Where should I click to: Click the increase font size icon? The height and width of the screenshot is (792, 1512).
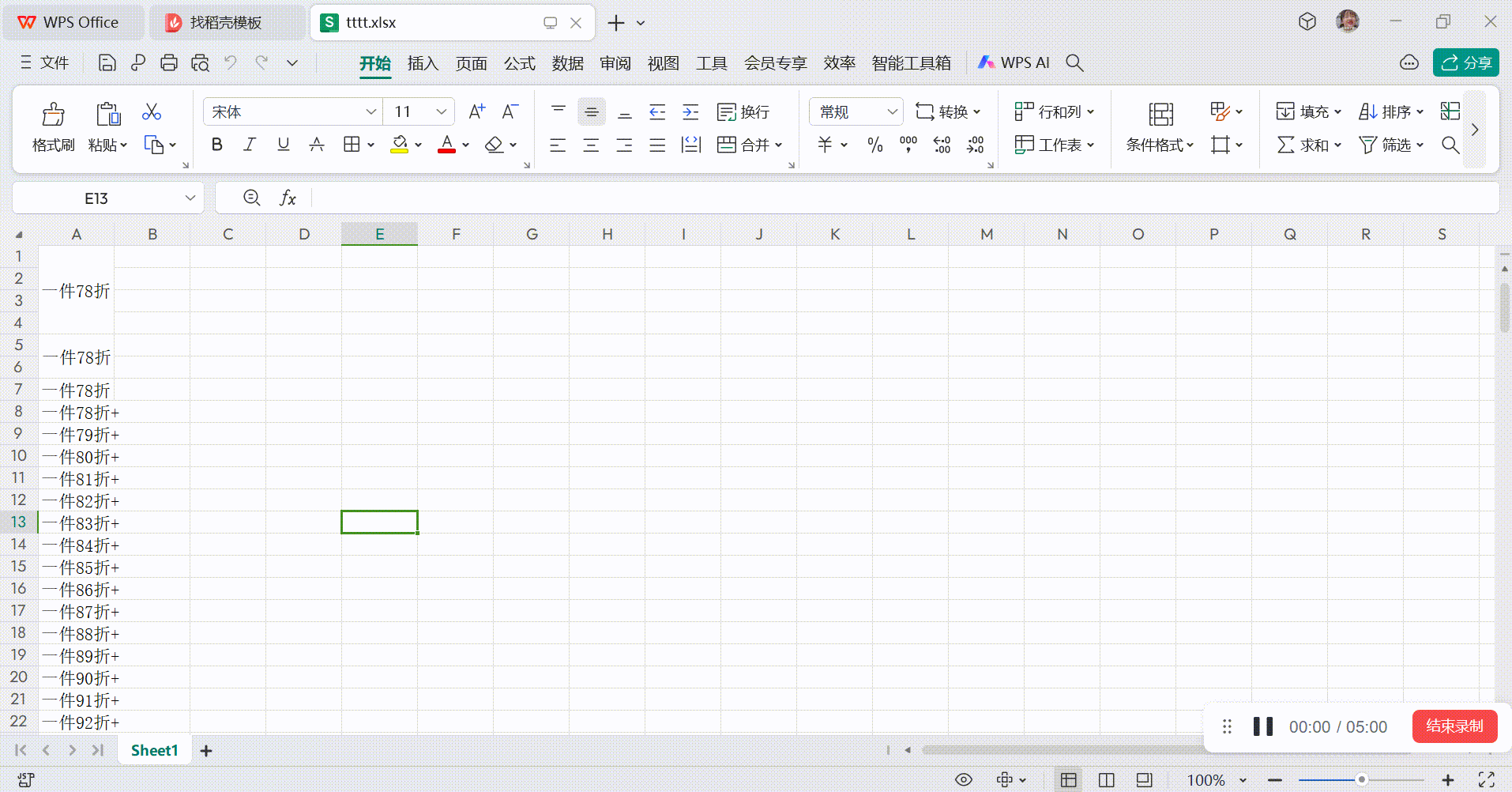[x=476, y=112]
